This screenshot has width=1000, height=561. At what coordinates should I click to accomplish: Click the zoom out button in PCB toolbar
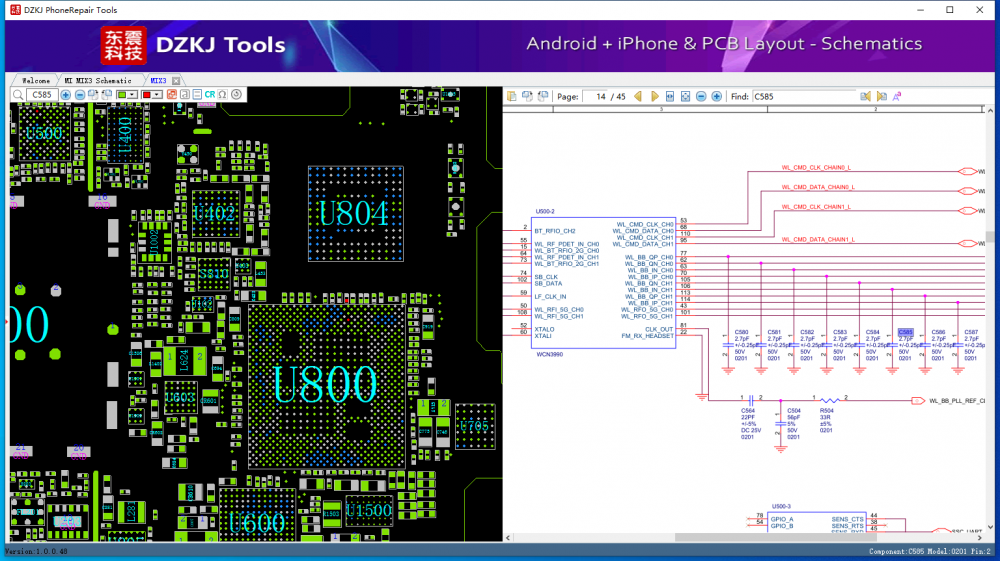coord(79,95)
